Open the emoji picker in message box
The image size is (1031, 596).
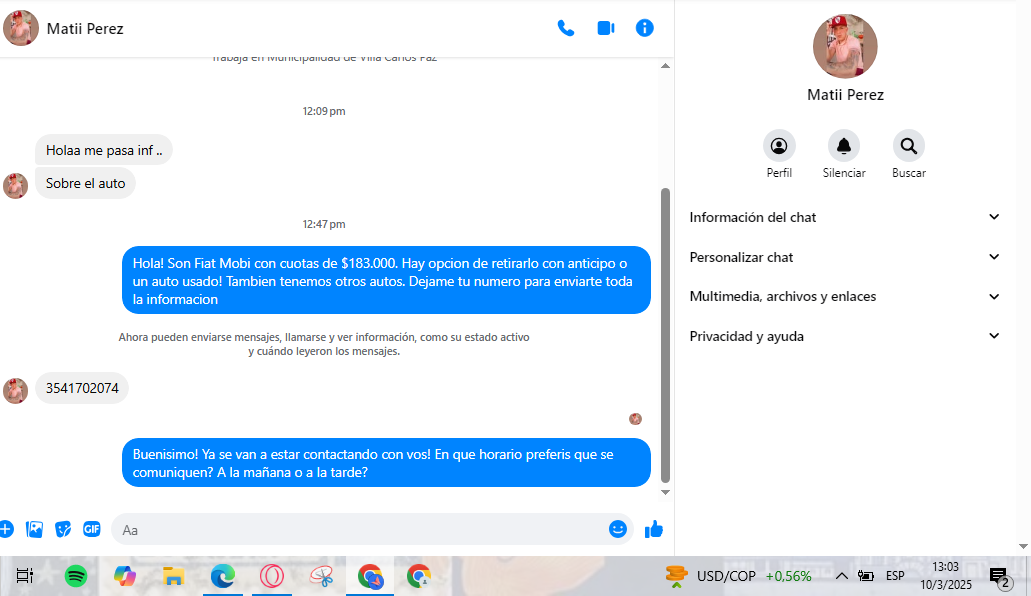click(x=617, y=529)
